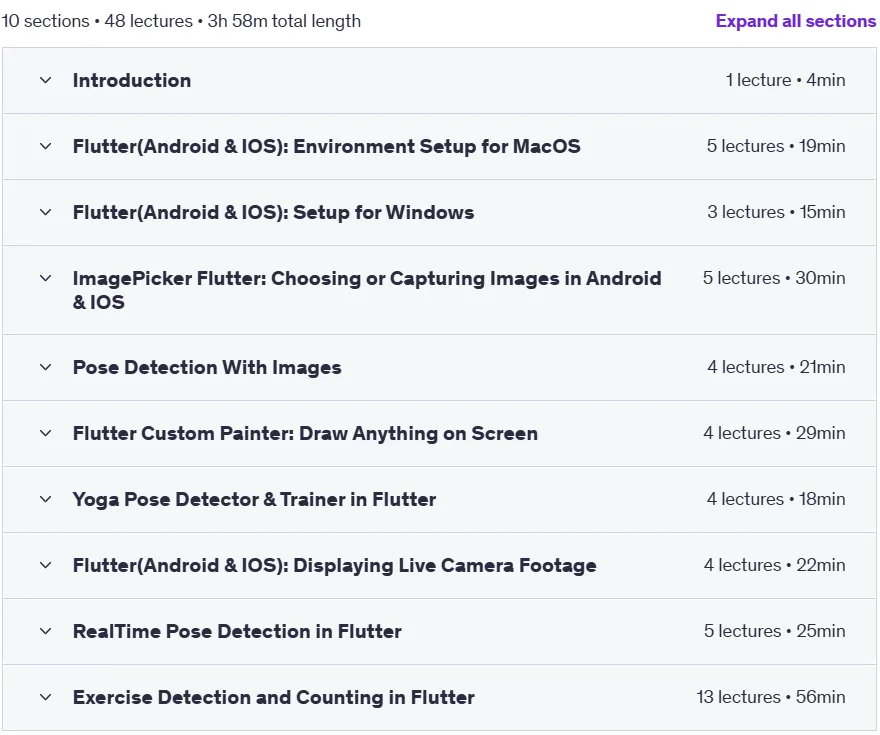Click the 4 lectures • 29min label
The image size is (880, 735).
click(774, 434)
